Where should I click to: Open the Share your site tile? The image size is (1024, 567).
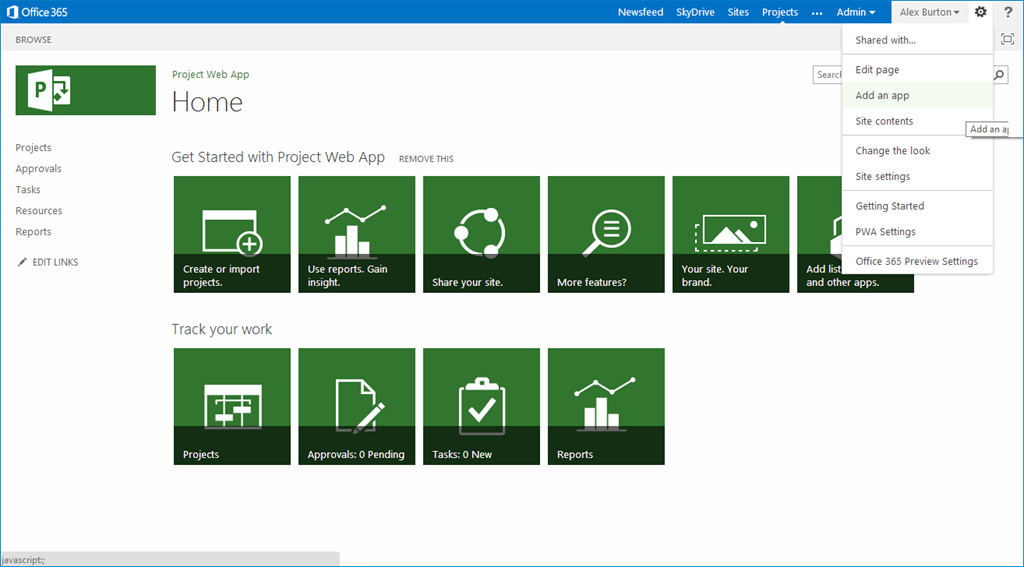[x=481, y=235]
